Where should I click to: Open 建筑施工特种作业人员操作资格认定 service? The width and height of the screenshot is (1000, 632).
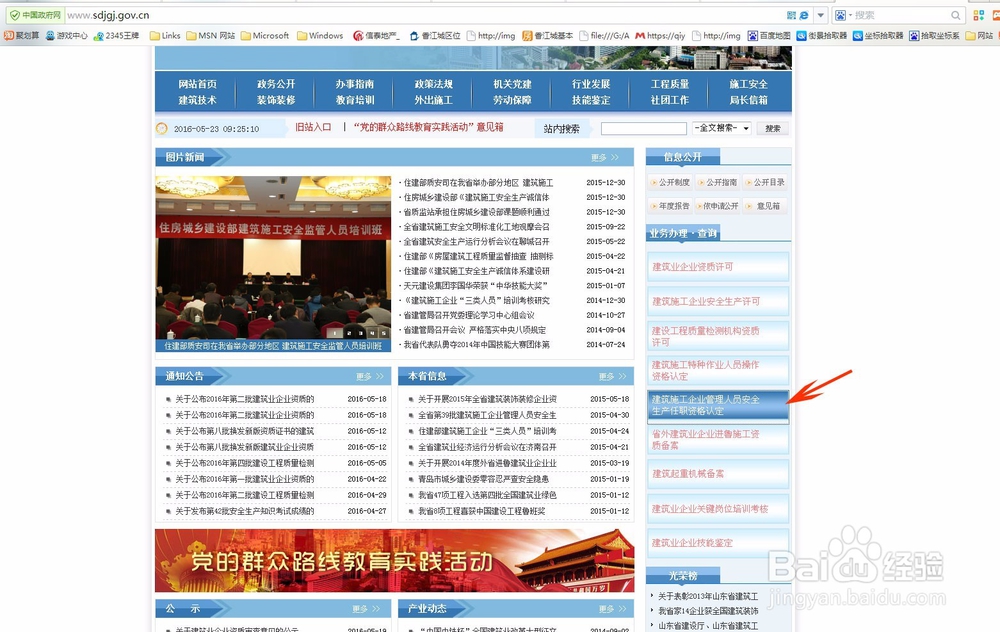pyautogui.click(x=718, y=371)
